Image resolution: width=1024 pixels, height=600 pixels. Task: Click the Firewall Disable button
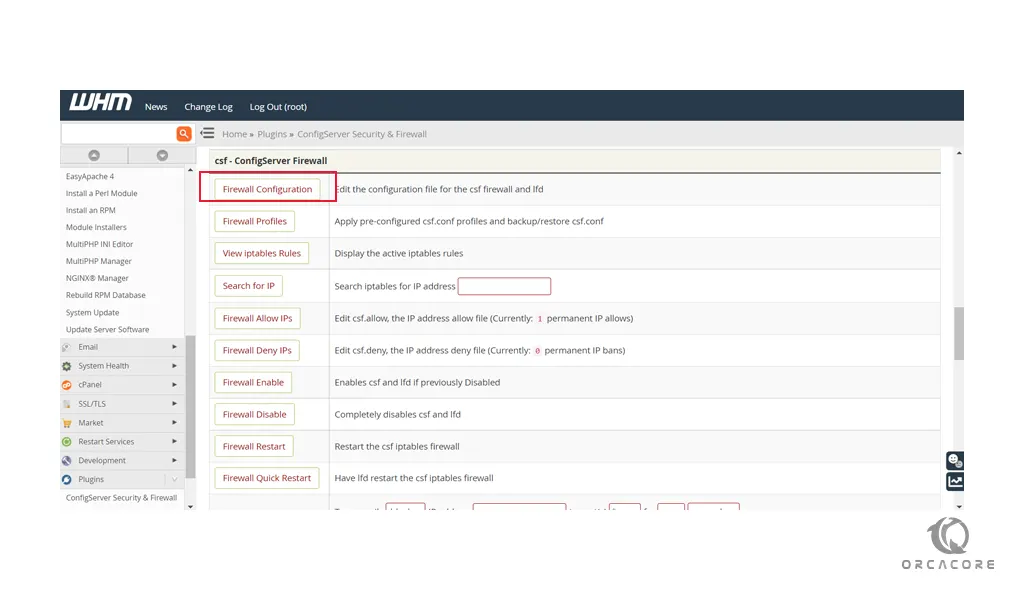[x=255, y=415]
